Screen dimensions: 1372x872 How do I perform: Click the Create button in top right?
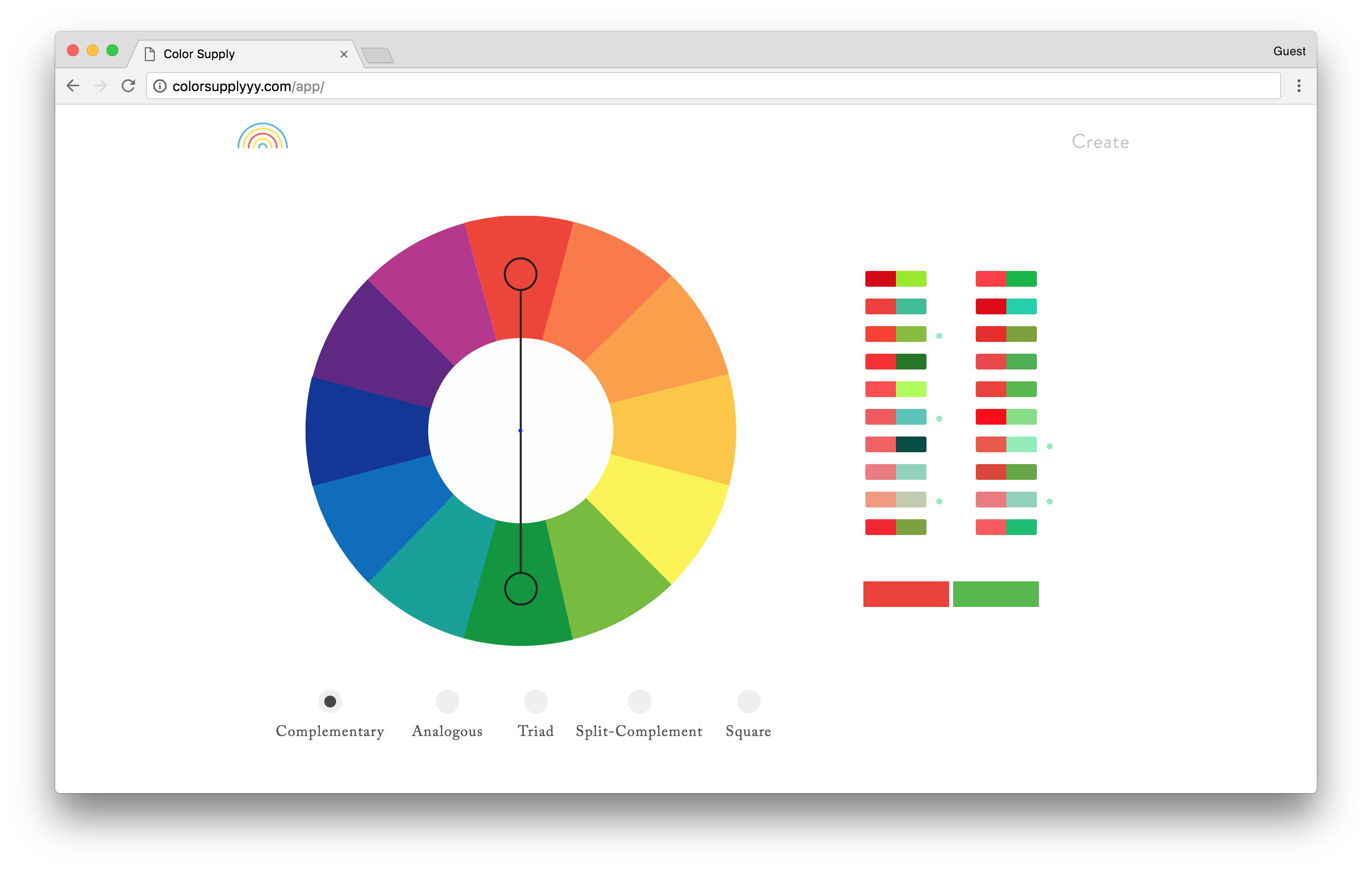(1100, 141)
